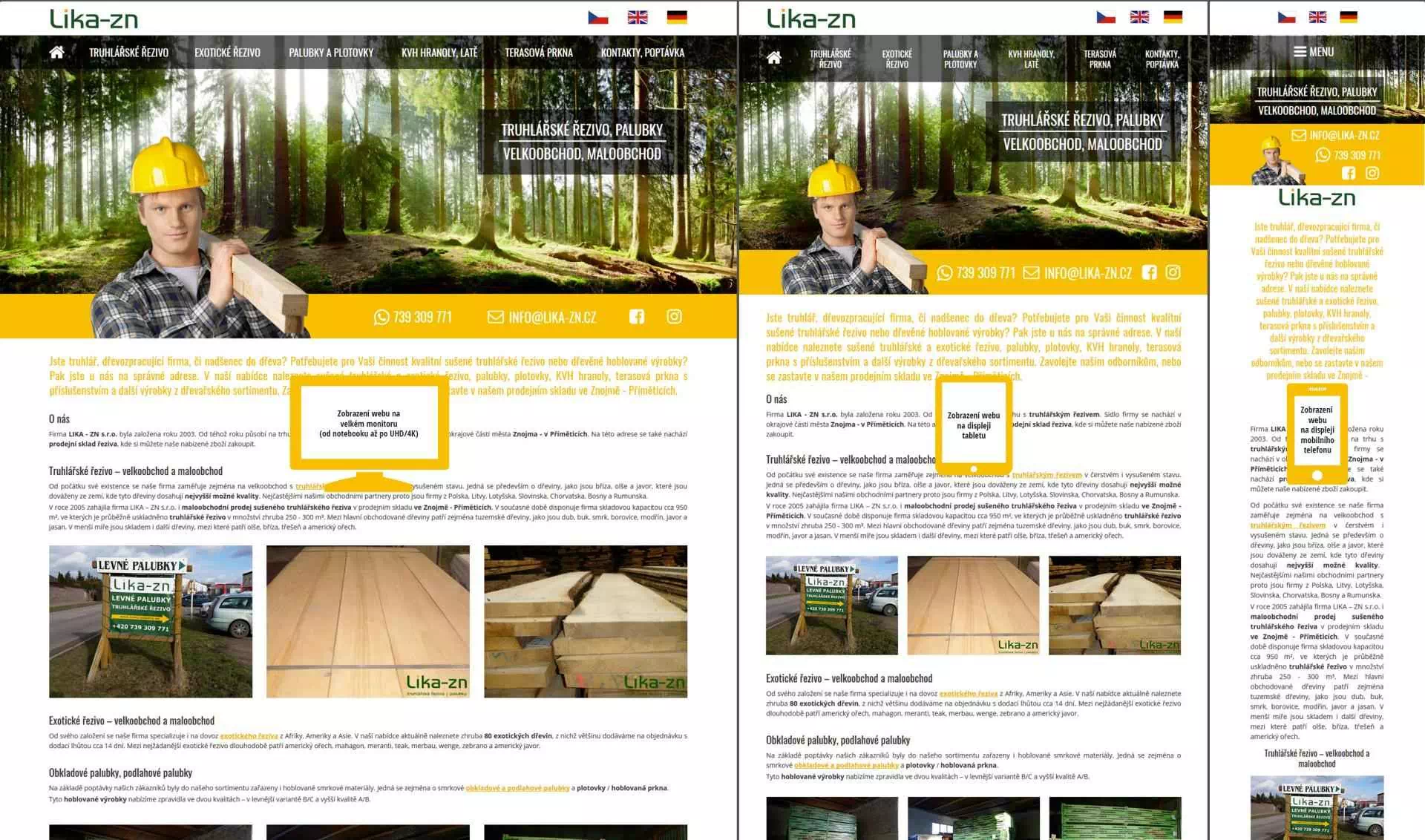
Task: Open the hamburger MENU in the mobile layout
Action: (1314, 52)
